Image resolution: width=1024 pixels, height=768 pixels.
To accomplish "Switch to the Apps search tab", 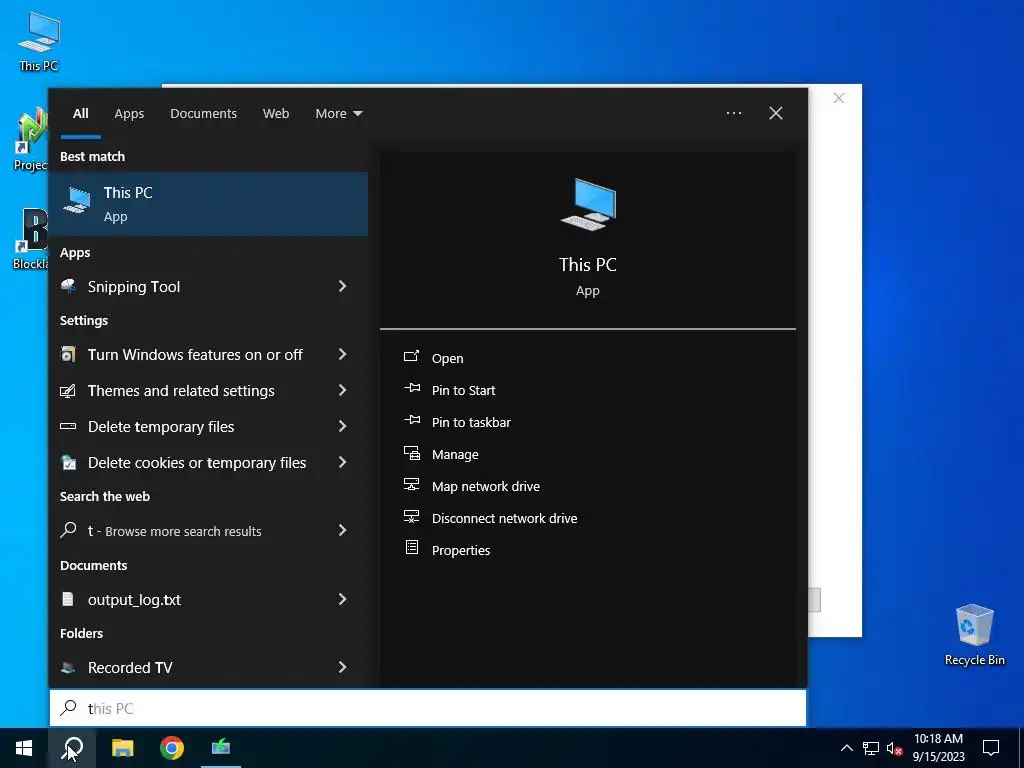I will tap(129, 114).
